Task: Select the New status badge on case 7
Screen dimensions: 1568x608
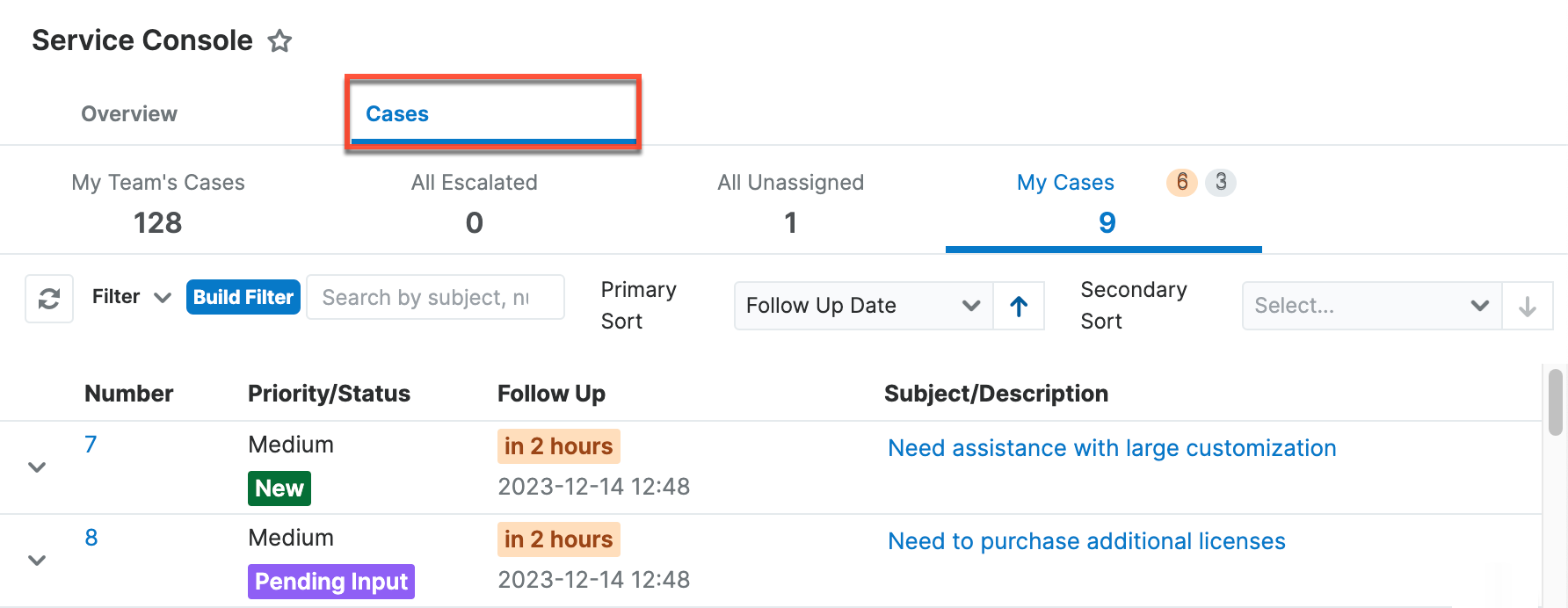Action: click(279, 489)
